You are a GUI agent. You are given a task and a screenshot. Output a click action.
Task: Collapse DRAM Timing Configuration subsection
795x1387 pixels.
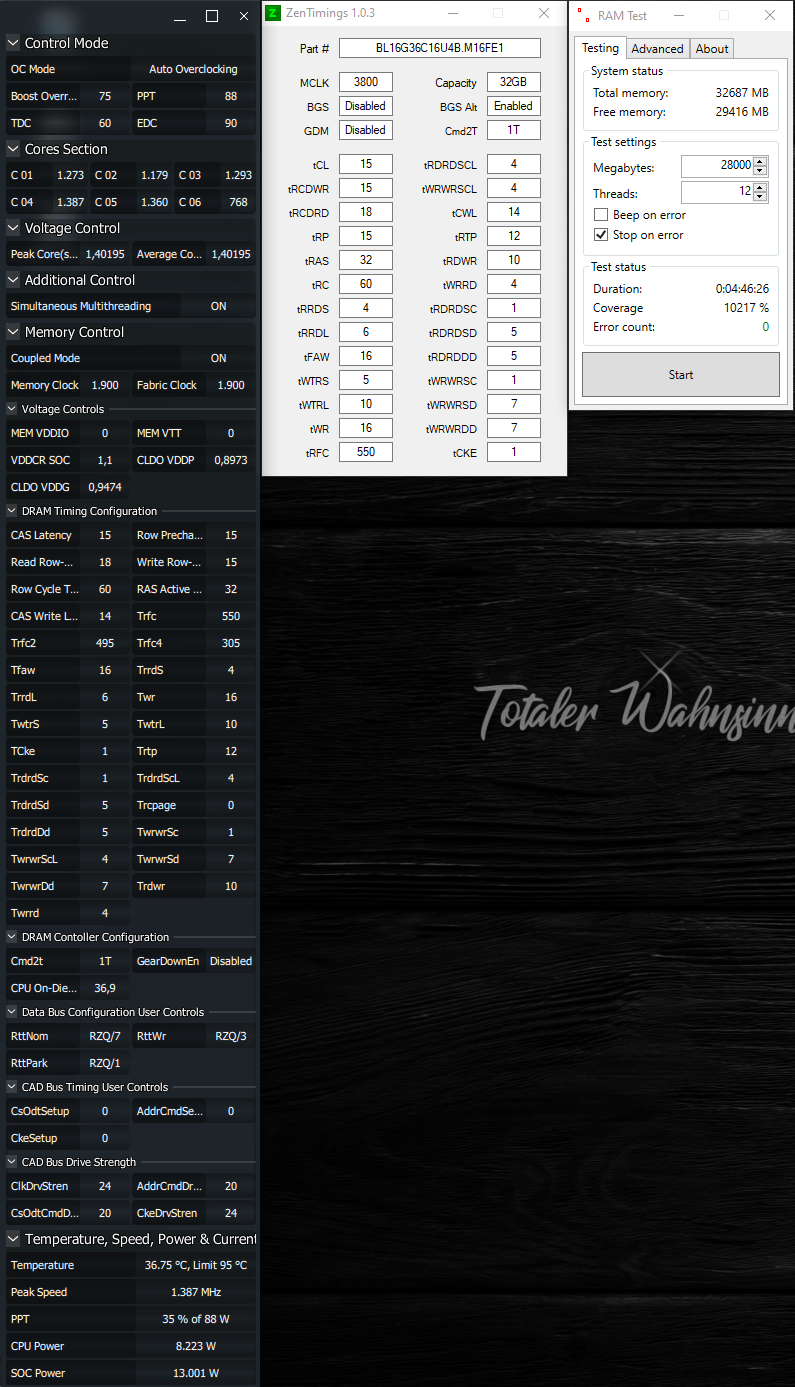(12, 511)
